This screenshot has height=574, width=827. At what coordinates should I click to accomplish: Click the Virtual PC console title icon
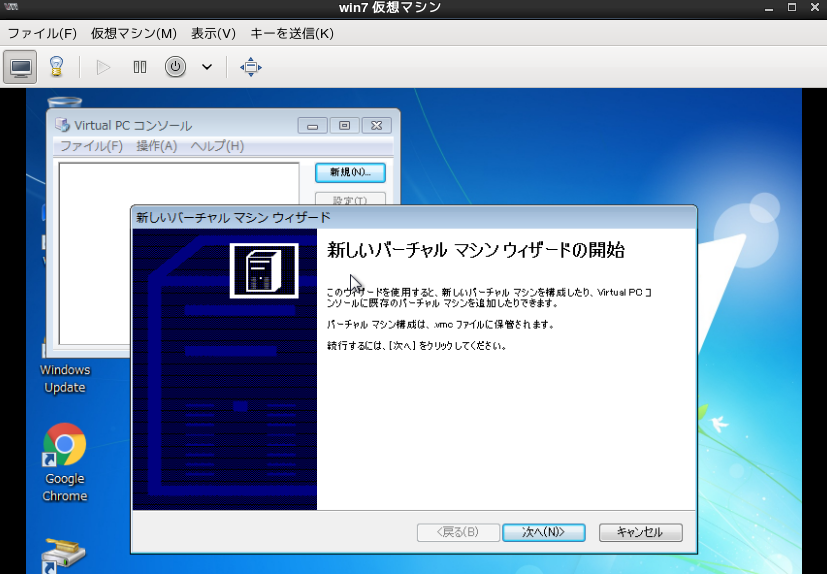[62, 125]
